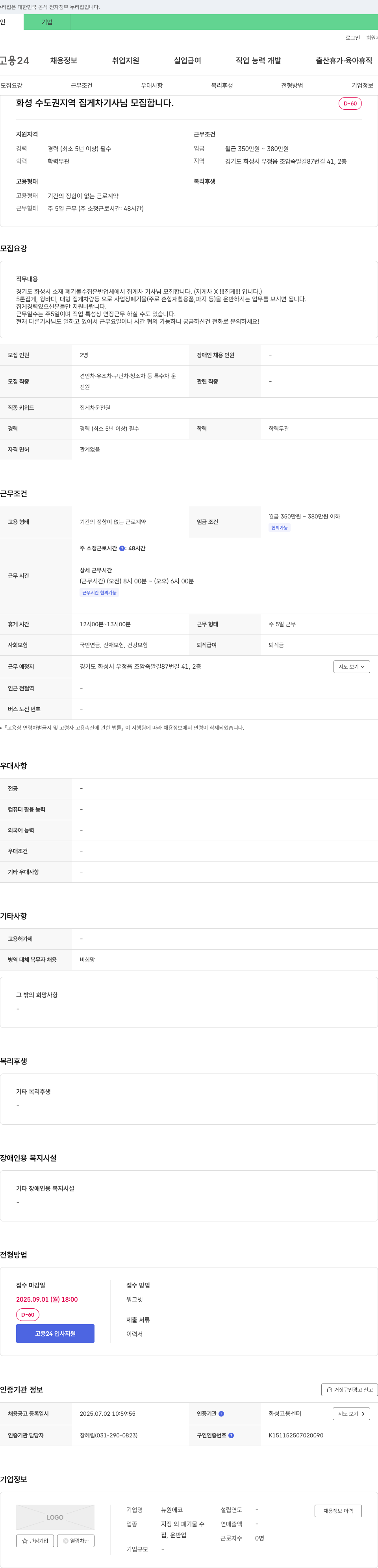Image resolution: width=378 pixels, height=1568 pixels.
Task: Click the 화성고용센터 text
Action: 285,1413
